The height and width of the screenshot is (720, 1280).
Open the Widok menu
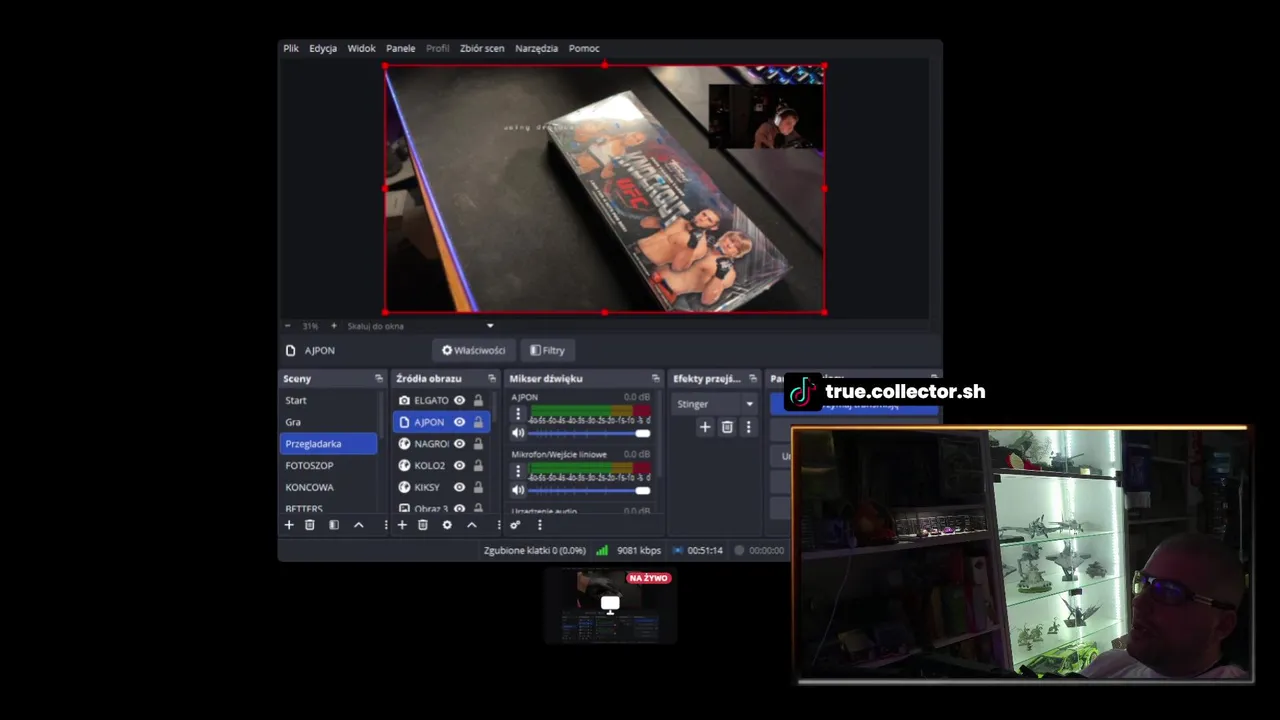[361, 48]
